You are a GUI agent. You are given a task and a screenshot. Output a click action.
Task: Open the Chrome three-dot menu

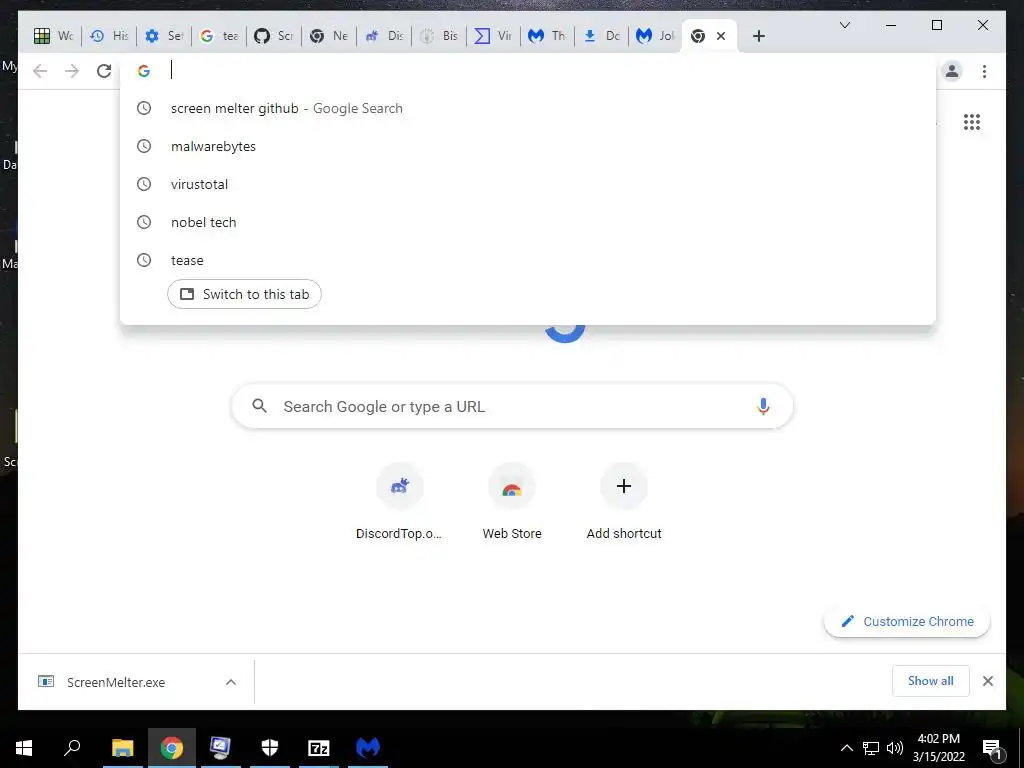click(x=984, y=71)
